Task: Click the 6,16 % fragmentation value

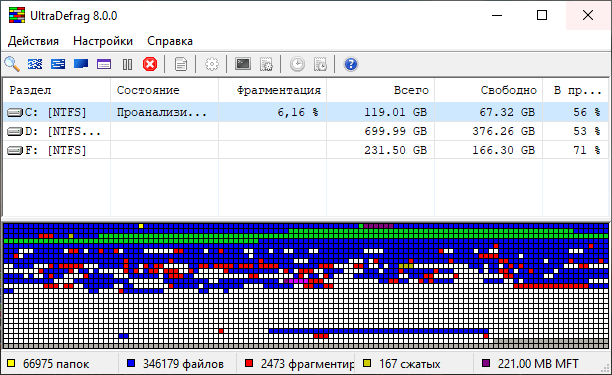Action: click(x=298, y=112)
